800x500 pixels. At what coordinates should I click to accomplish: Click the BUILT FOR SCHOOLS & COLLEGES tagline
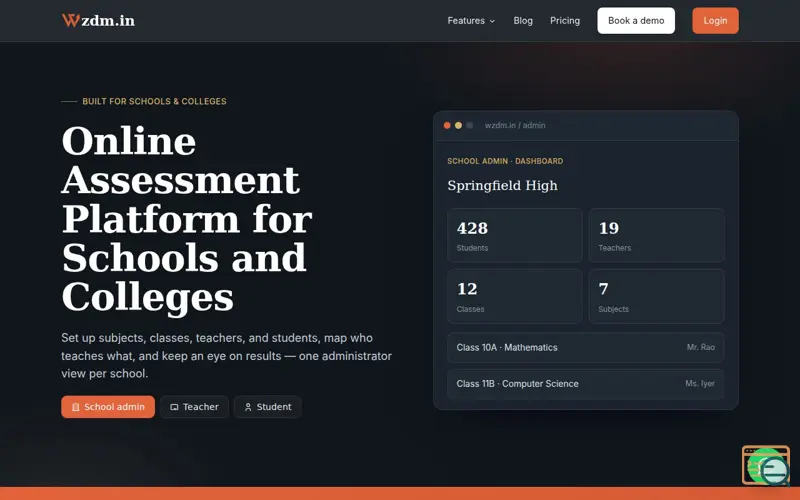[x=154, y=102]
